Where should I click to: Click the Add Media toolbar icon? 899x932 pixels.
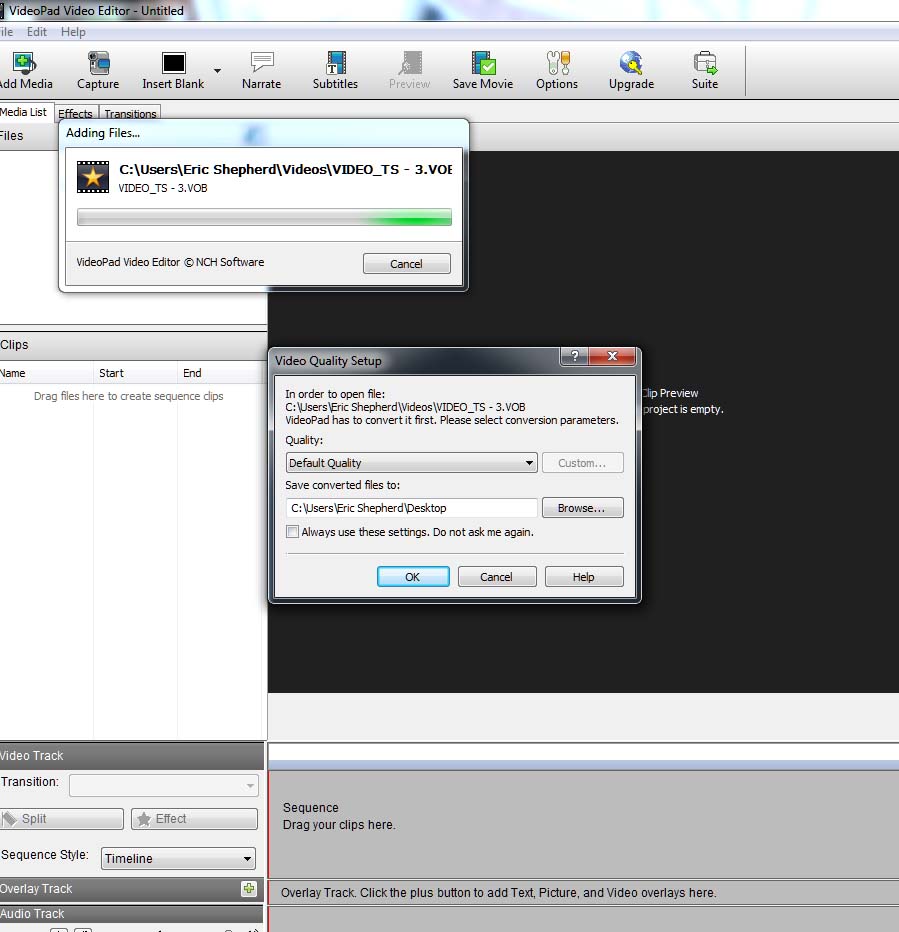25,64
